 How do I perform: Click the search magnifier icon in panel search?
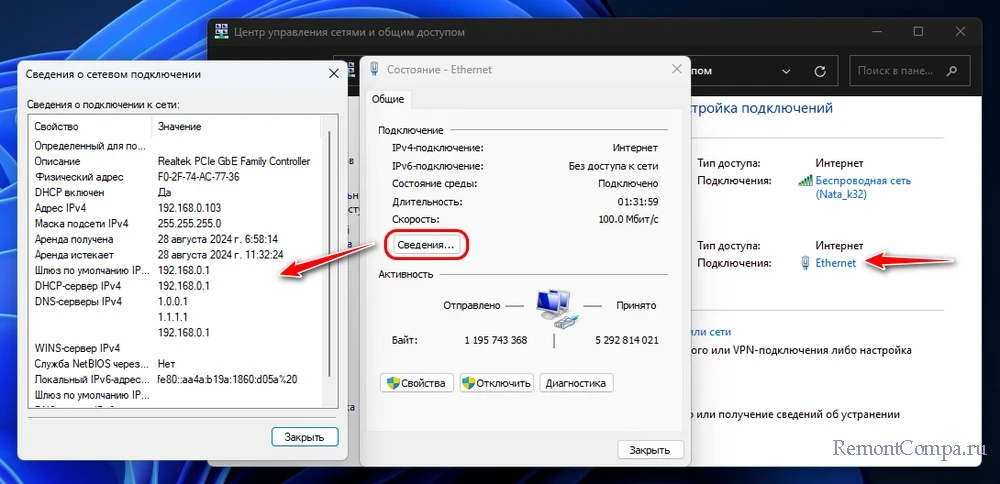951,71
